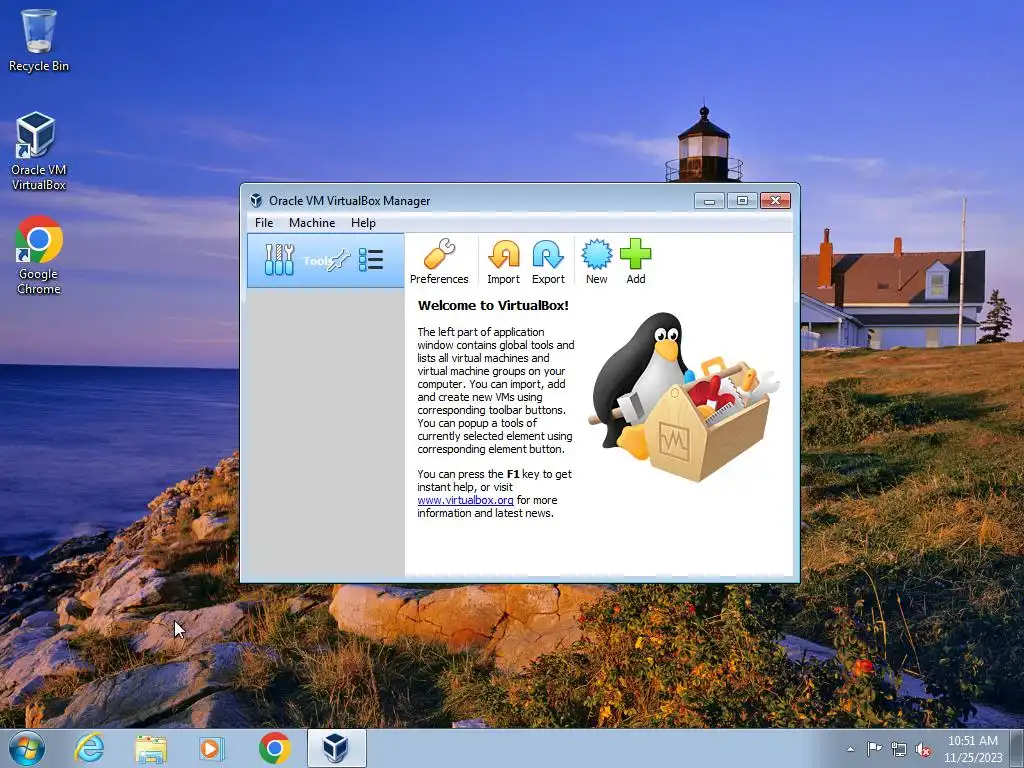
Task: Click the muted volume tray icon
Action: pos(923,749)
